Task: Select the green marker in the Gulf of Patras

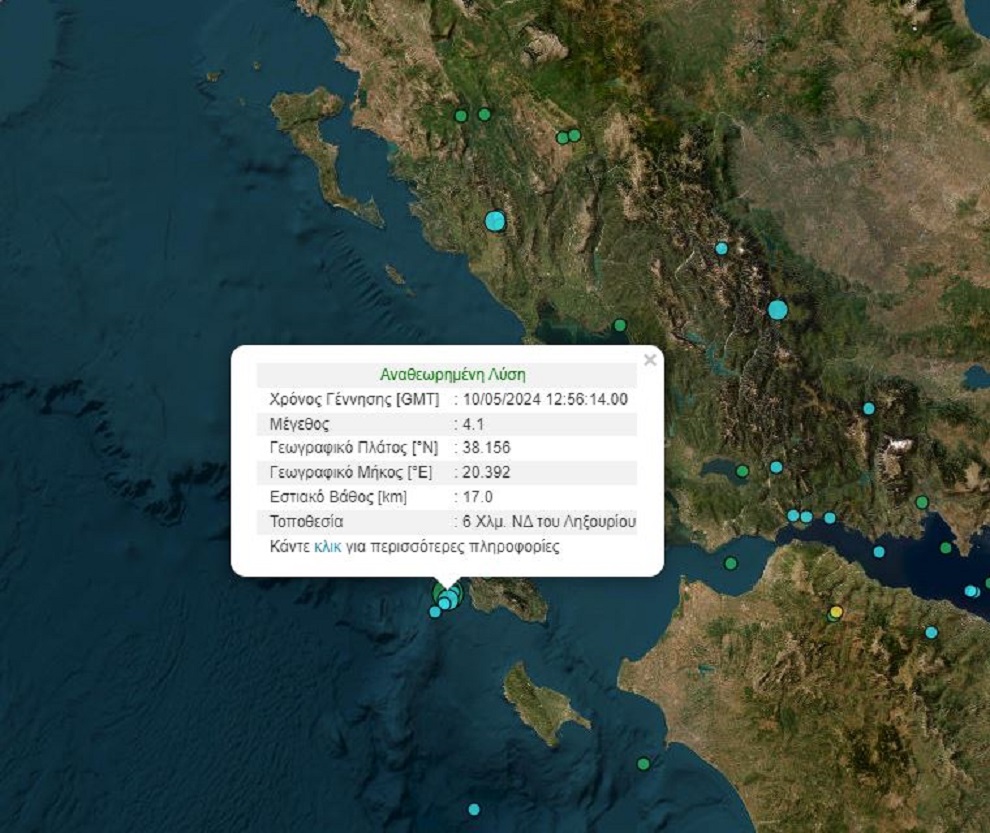Action: click(x=731, y=564)
